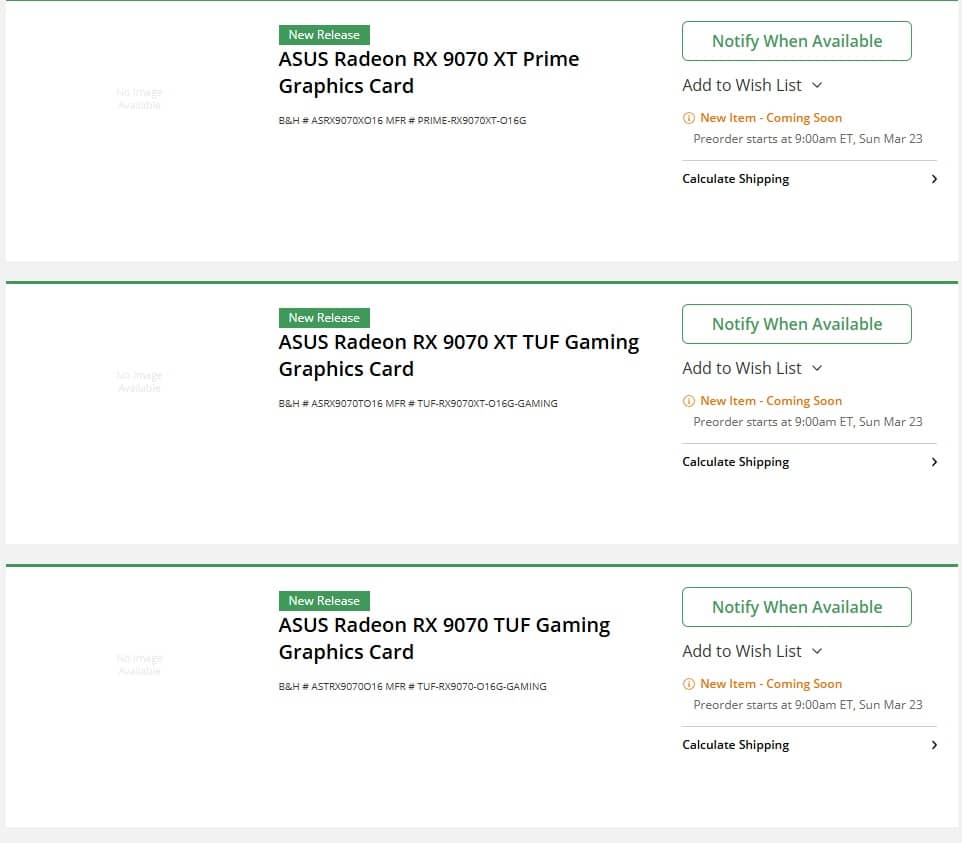This screenshot has width=962, height=843.
Task: Click info icon beside Coming Soon, RX 9070 TUF Gaming
Action: [x=688, y=683]
